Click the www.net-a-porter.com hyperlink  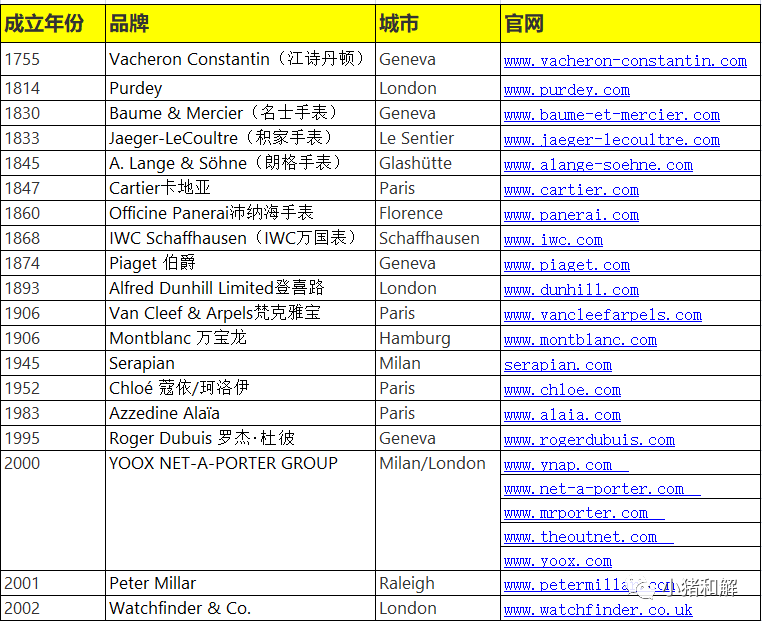coord(602,489)
